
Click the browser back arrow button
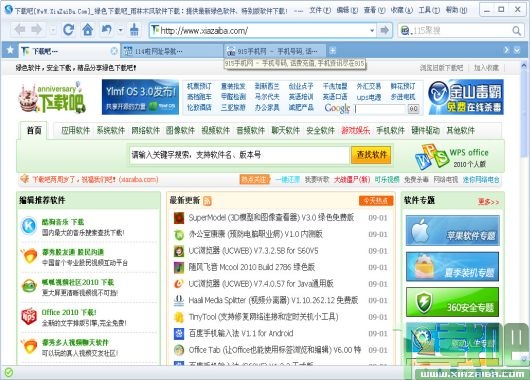[20, 30]
